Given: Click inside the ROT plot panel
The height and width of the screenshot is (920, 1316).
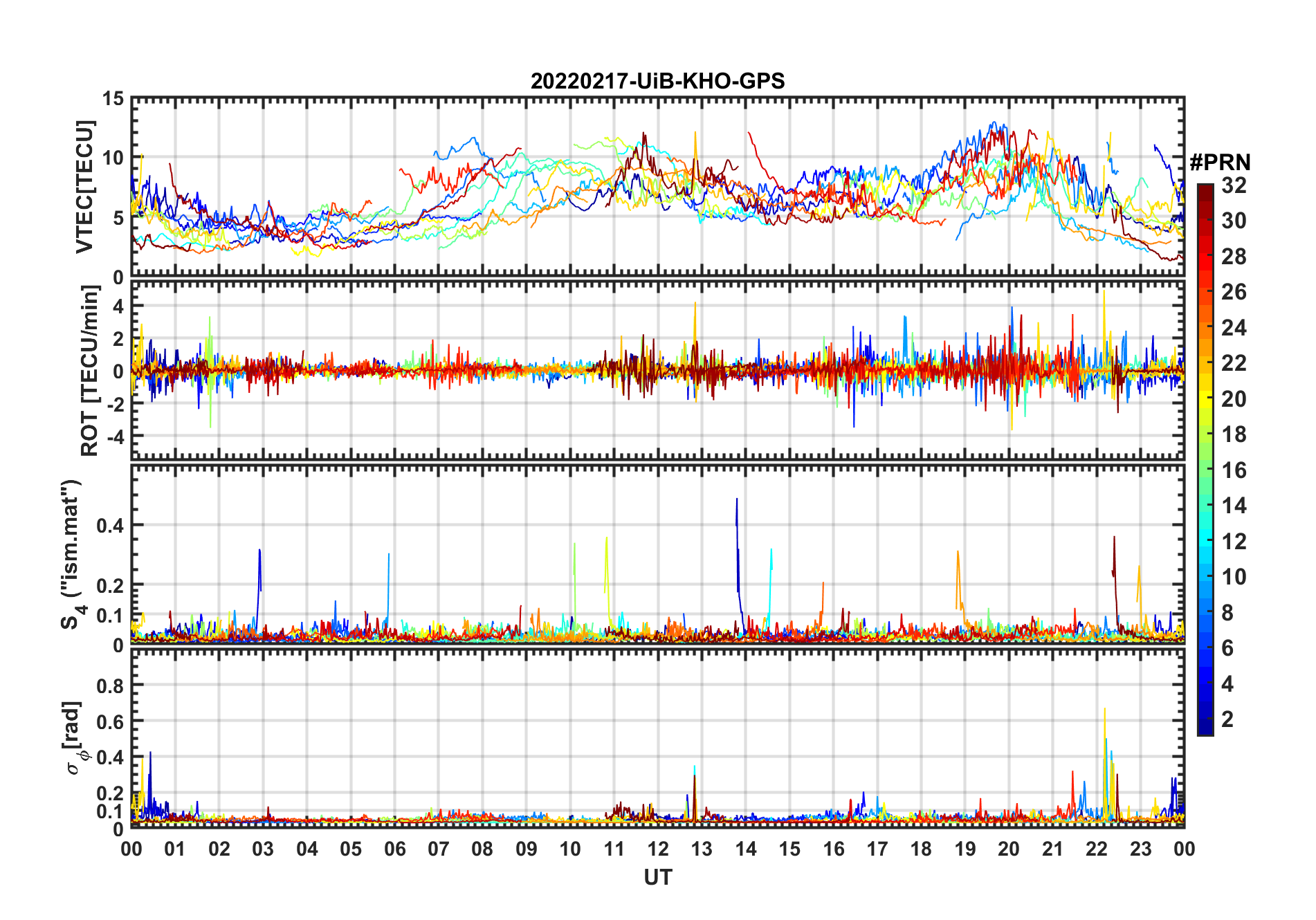Looking at the screenshot, I should click(658, 370).
